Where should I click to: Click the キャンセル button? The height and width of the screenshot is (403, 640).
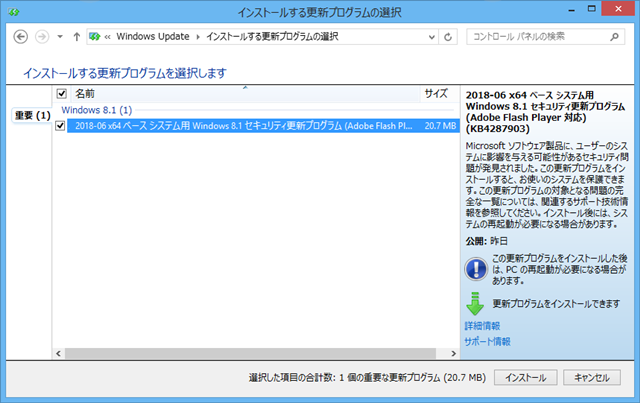click(592, 378)
